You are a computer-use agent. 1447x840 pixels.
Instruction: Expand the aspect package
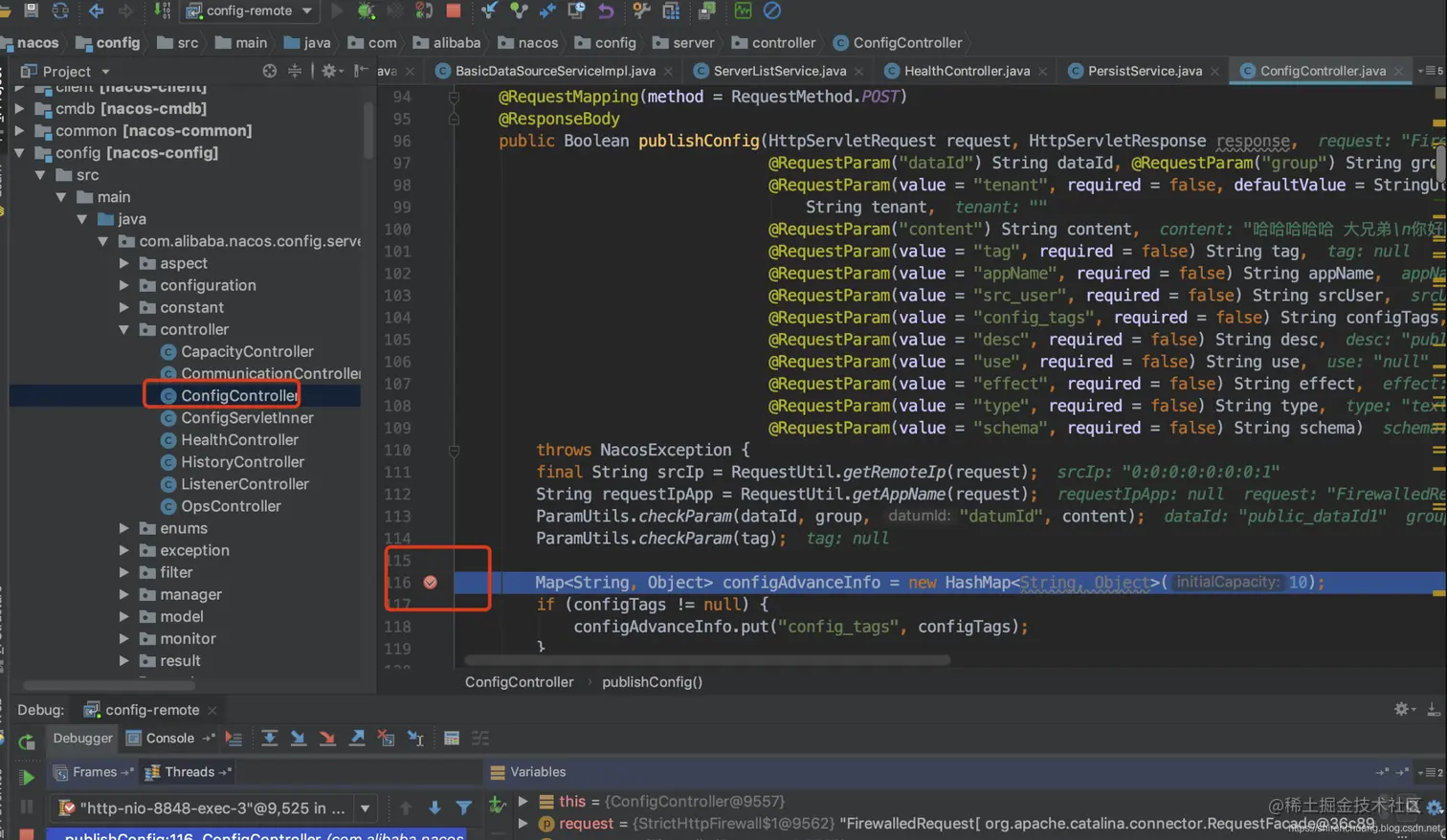point(124,263)
